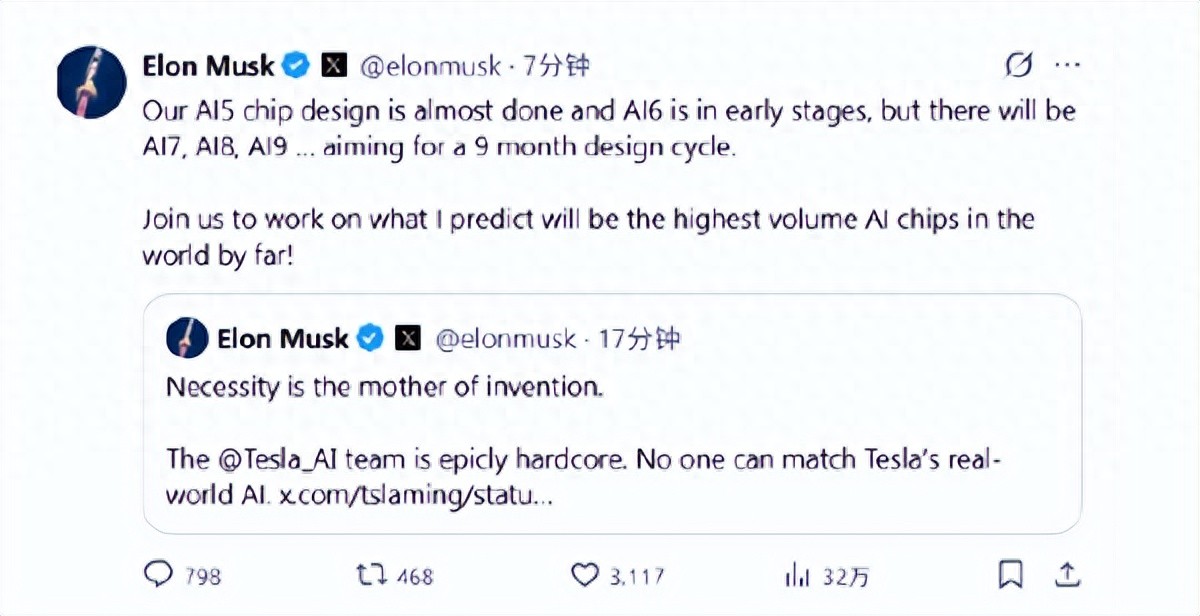Like the post with heart icon
The height and width of the screenshot is (616, 1200).
point(584,574)
